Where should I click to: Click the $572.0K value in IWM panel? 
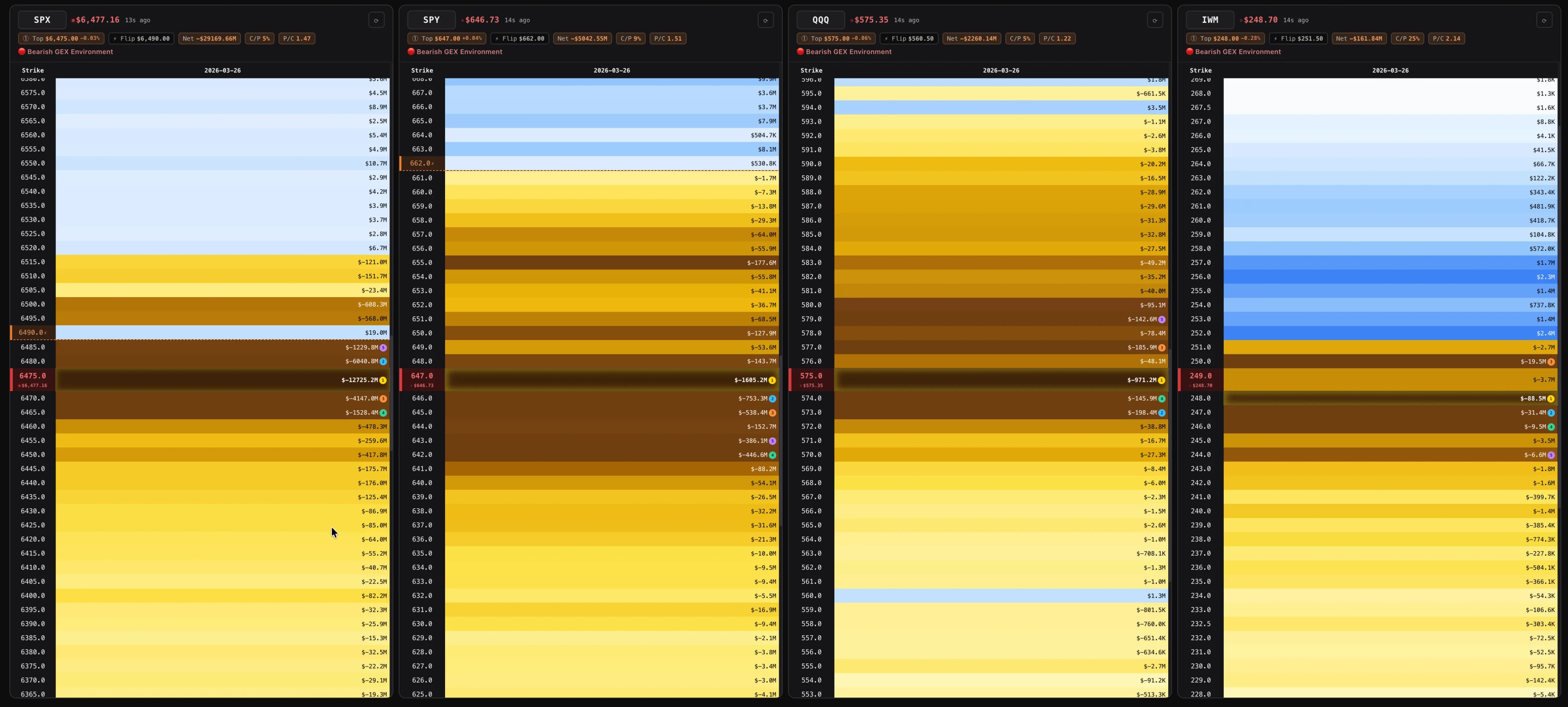[x=1542, y=249]
